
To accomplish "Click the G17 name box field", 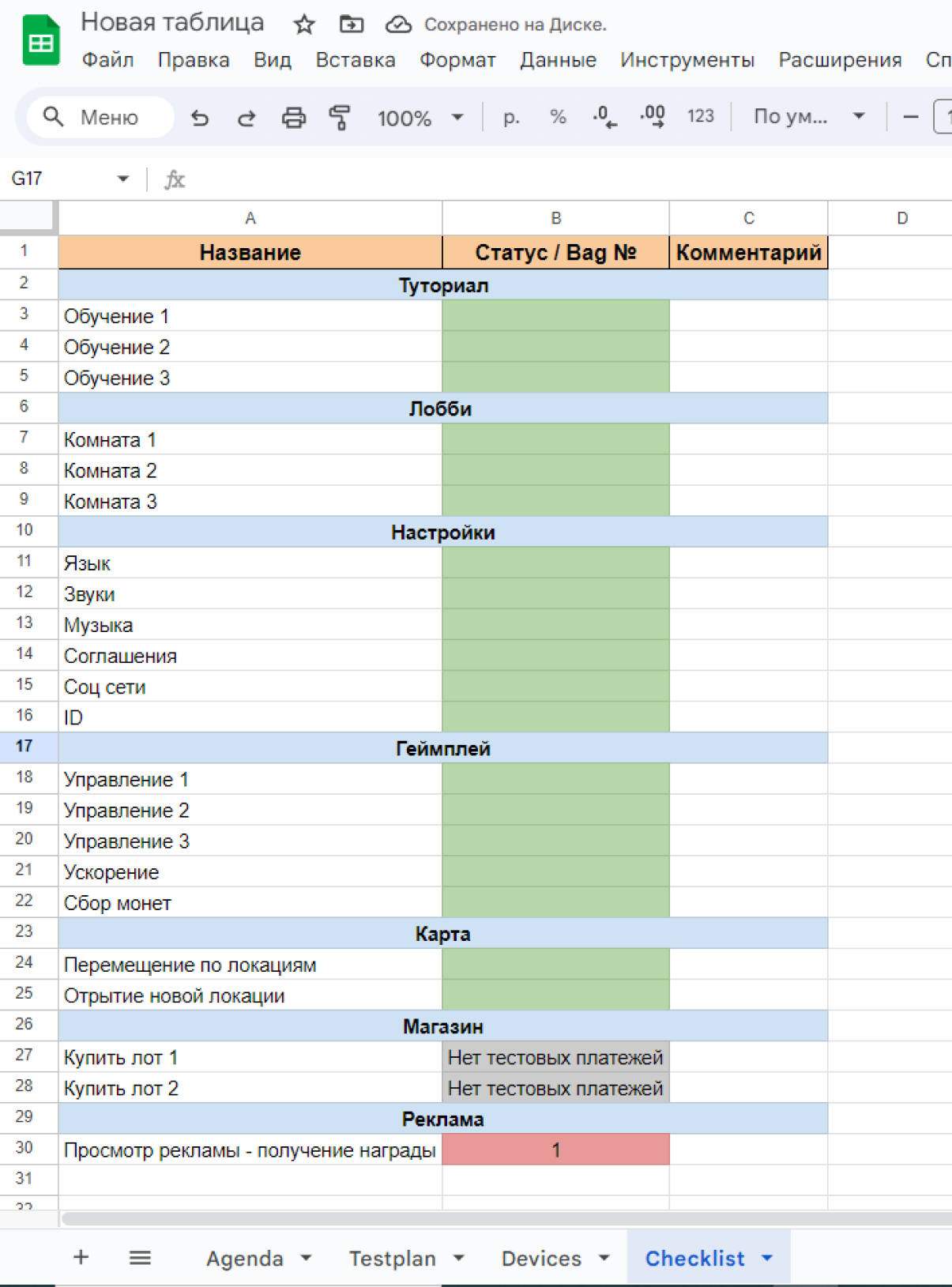I will coord(59,179).
